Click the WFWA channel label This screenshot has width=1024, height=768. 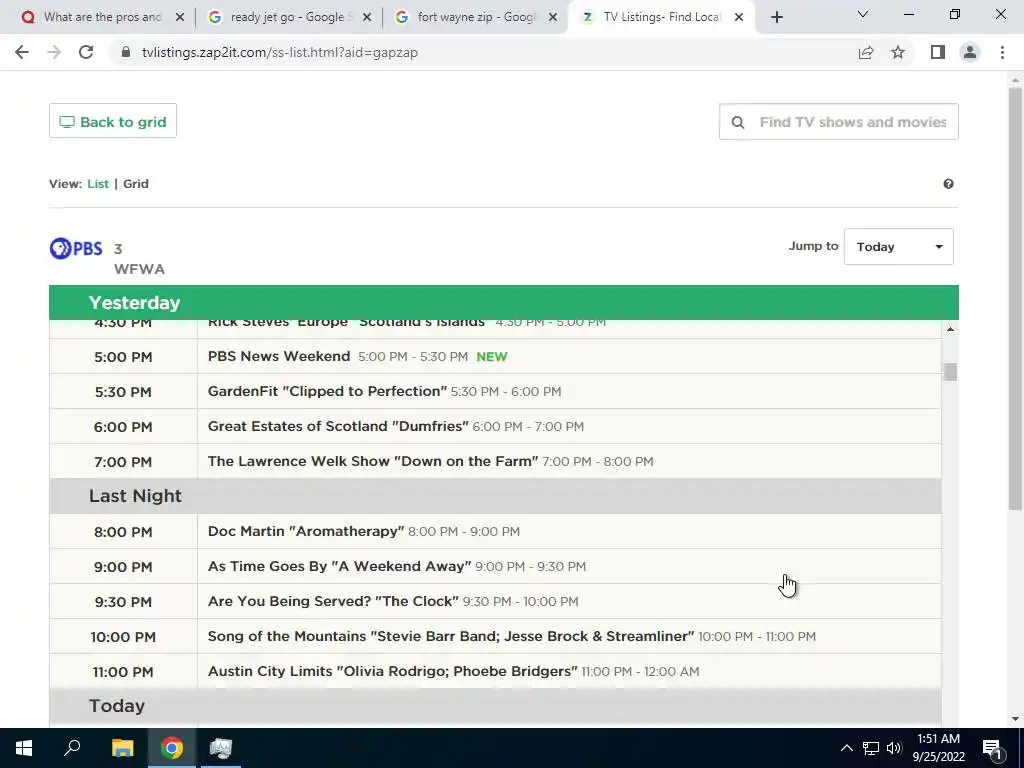pos(139,269)
